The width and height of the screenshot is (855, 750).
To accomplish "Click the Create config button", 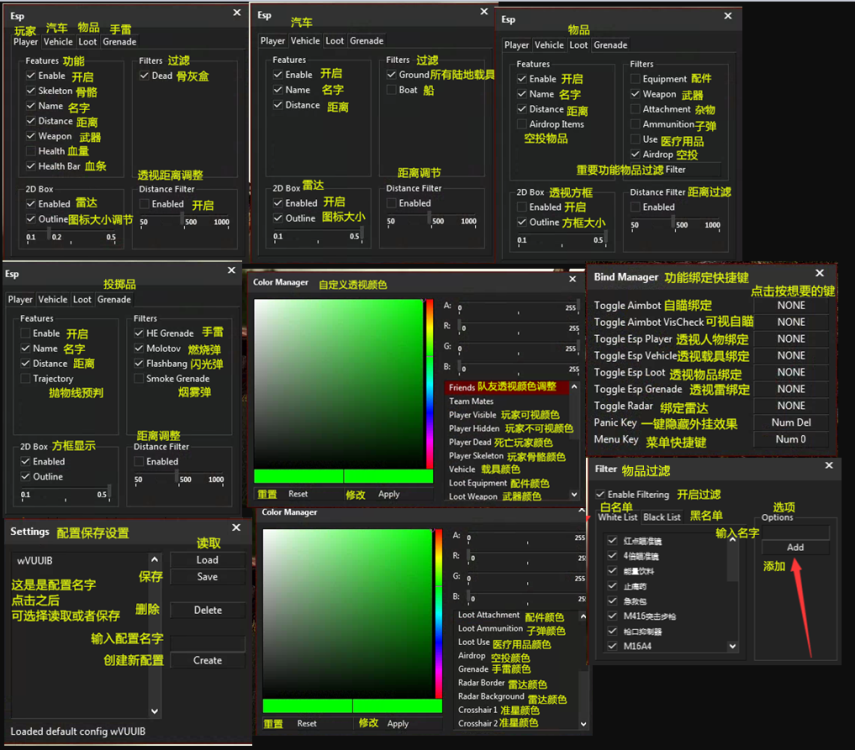I will tap(207, 660).
